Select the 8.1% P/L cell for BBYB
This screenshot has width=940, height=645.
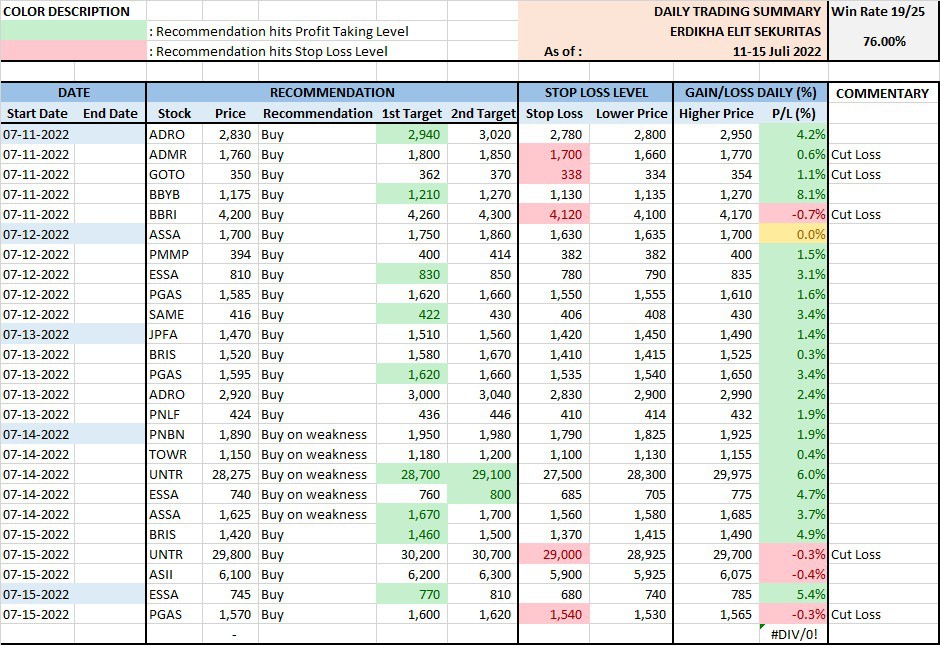(x=793, y=194)
